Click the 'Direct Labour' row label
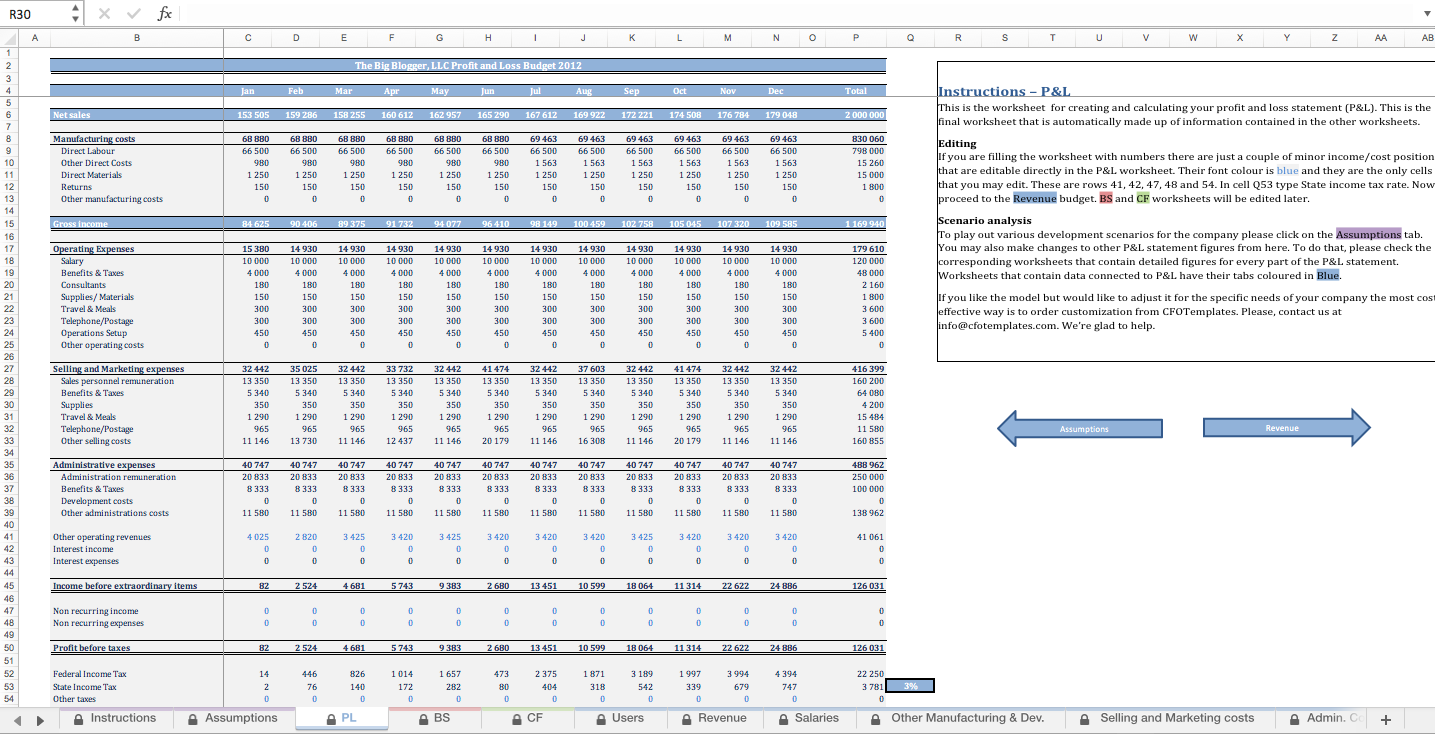 (x=88, y=151)
